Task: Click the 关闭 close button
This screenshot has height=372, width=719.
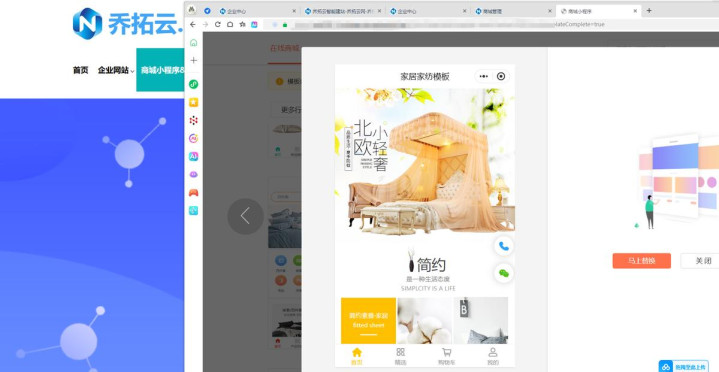Action: coord(703,261)
